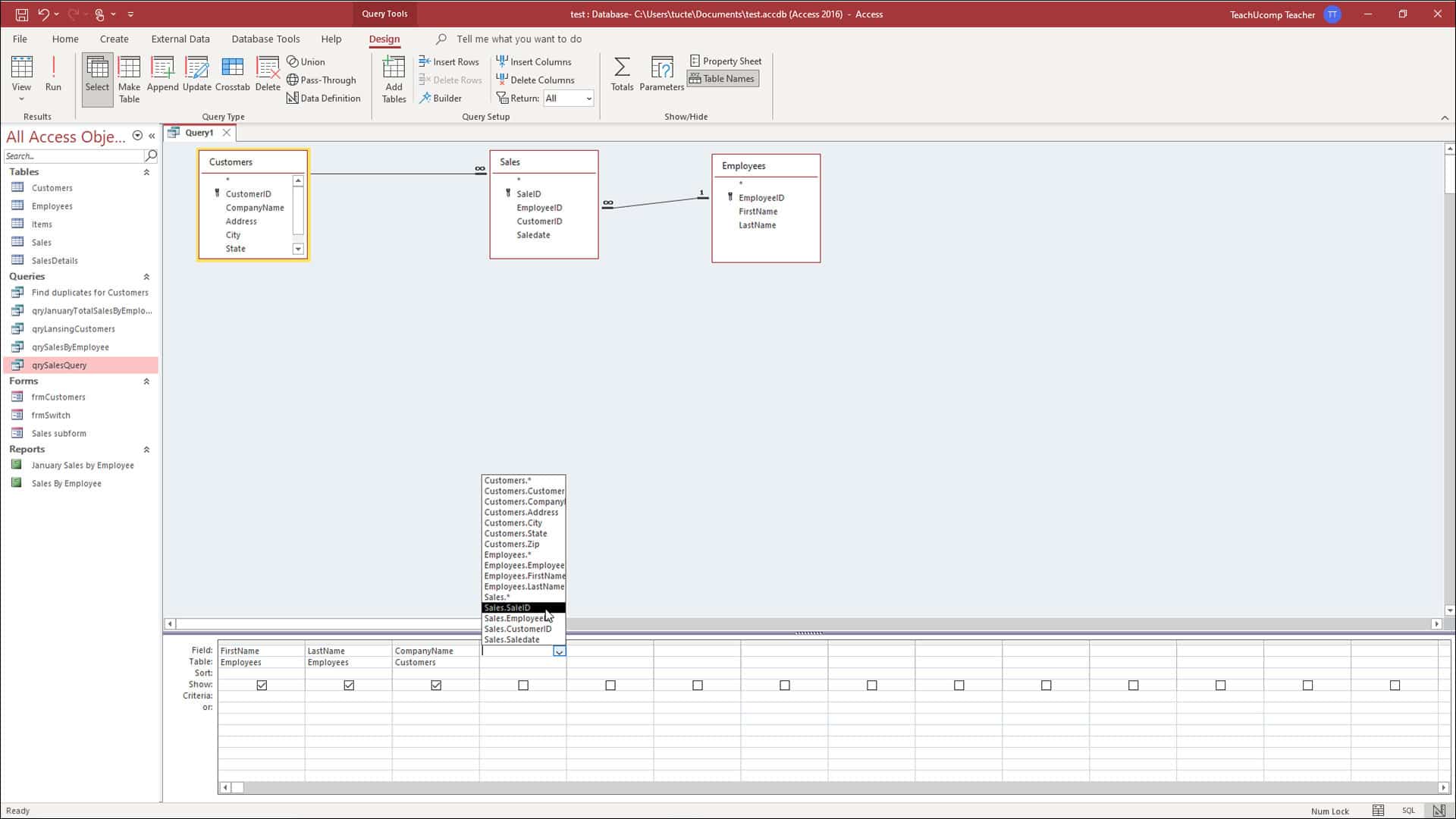This screenshot has width=1456, height=819.
Task: Save using the title bar Save icon
Action: [x=21, y=14]
